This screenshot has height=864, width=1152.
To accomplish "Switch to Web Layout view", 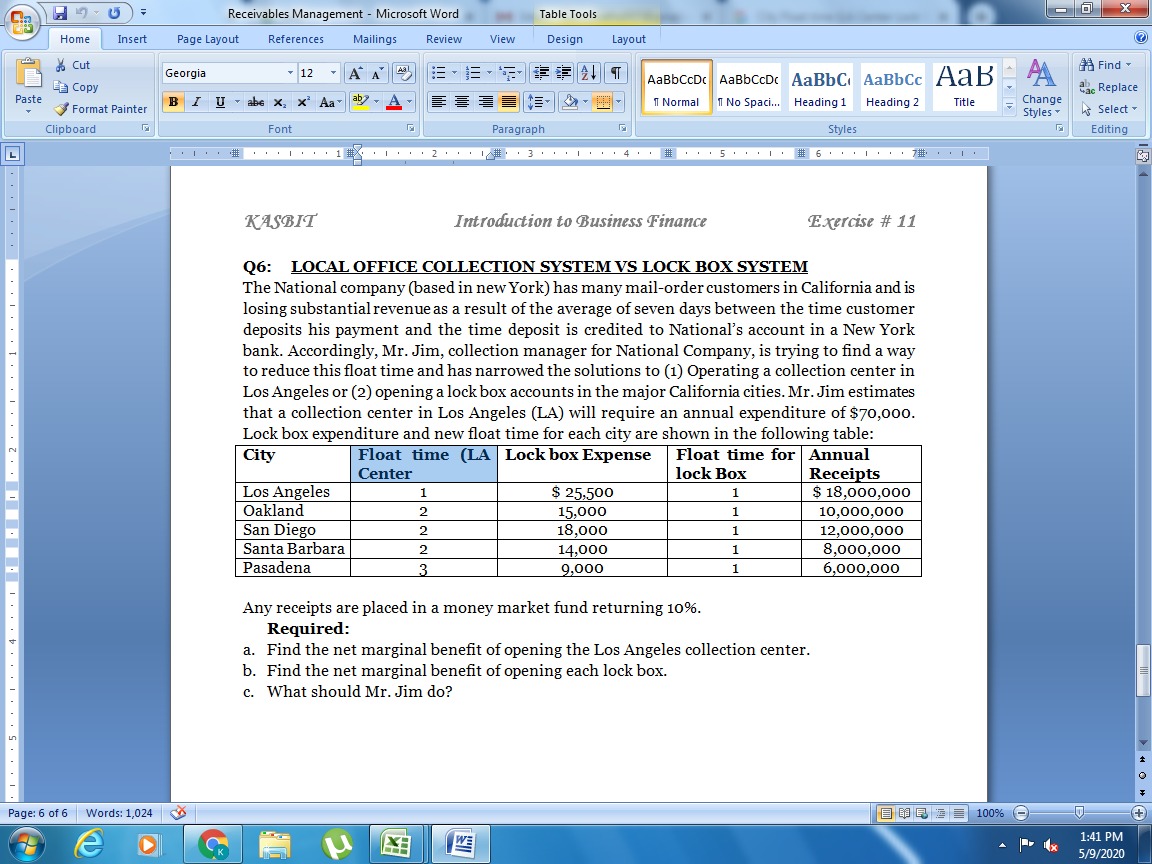I will click(922, 813).
